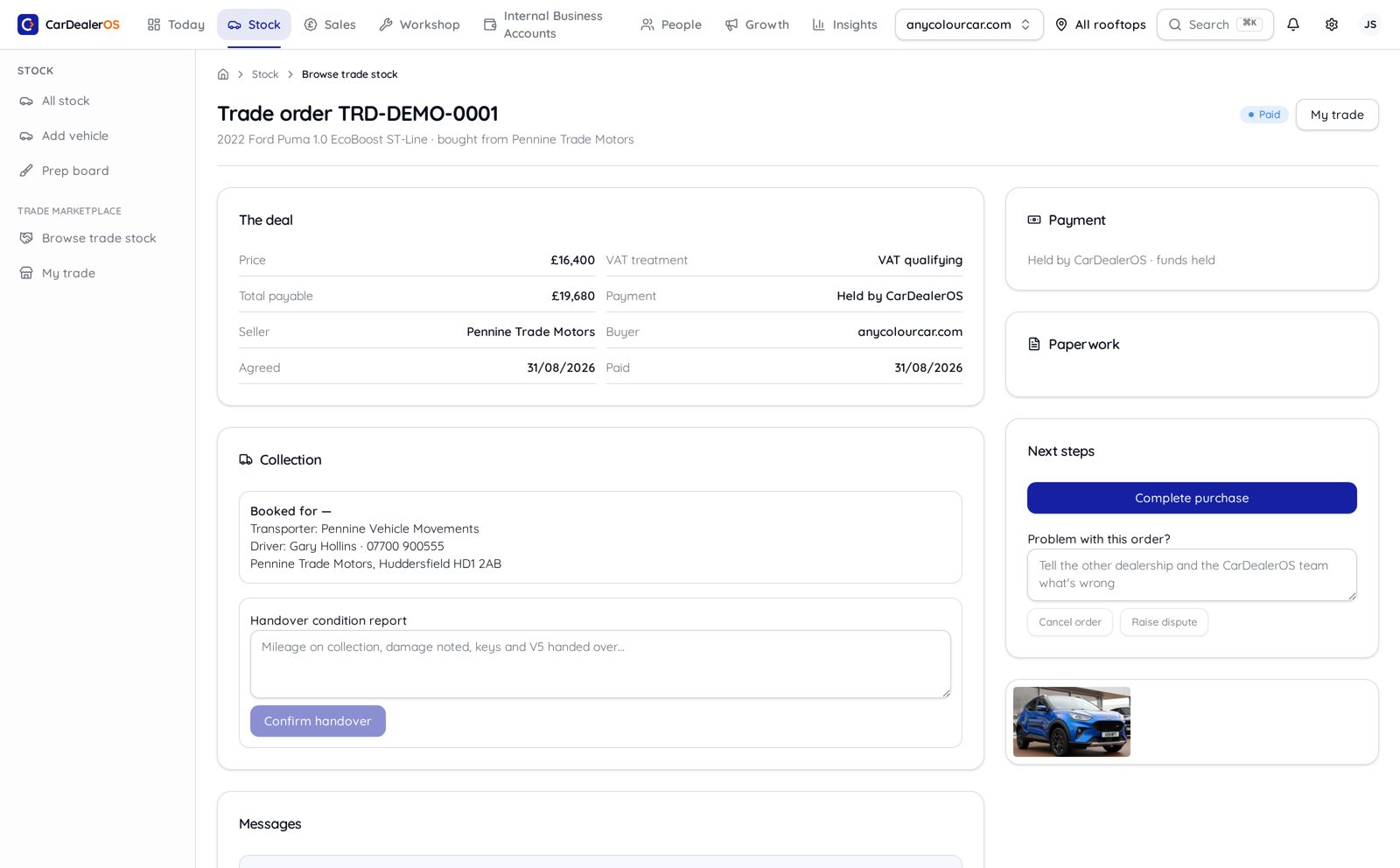Click the Driver: Gary Hollins line
The width and height of the screenshot is (1400, 868).
pos(347,546)
